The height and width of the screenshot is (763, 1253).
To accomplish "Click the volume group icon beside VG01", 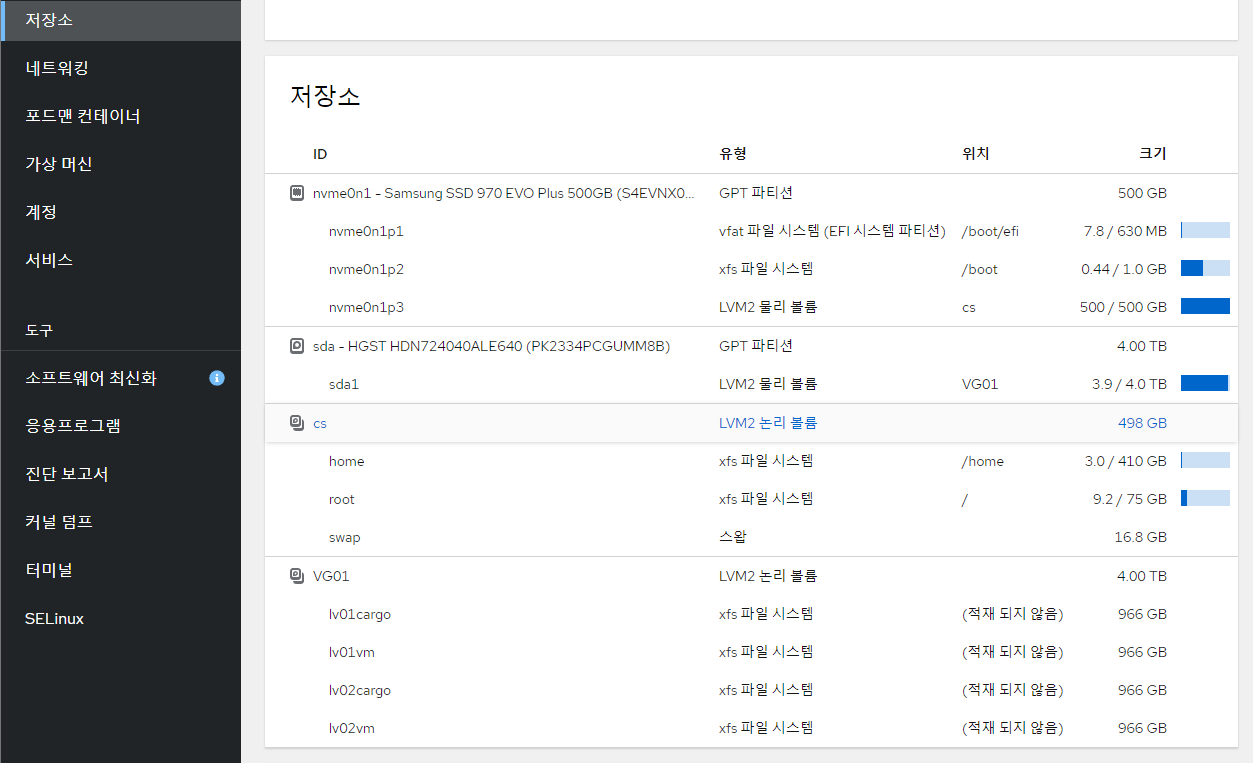I will coord(296,576).
